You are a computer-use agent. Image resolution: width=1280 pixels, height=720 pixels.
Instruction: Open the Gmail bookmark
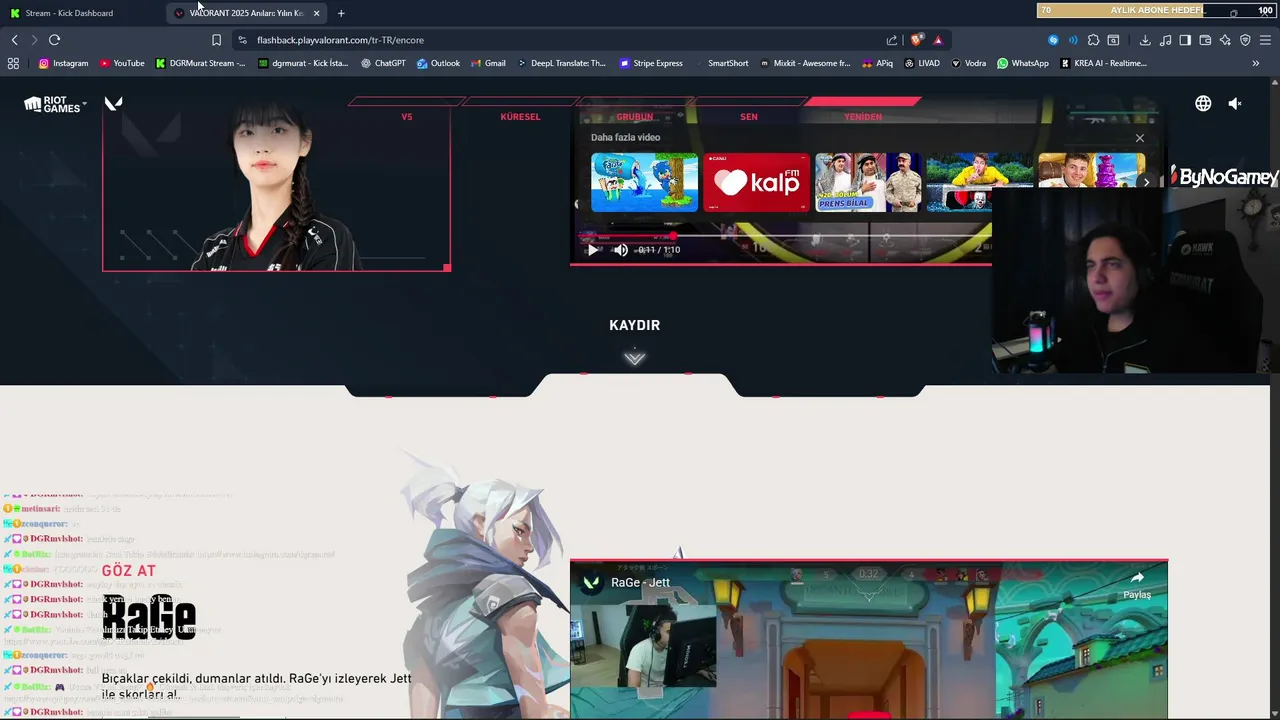[x=489, y=63]
